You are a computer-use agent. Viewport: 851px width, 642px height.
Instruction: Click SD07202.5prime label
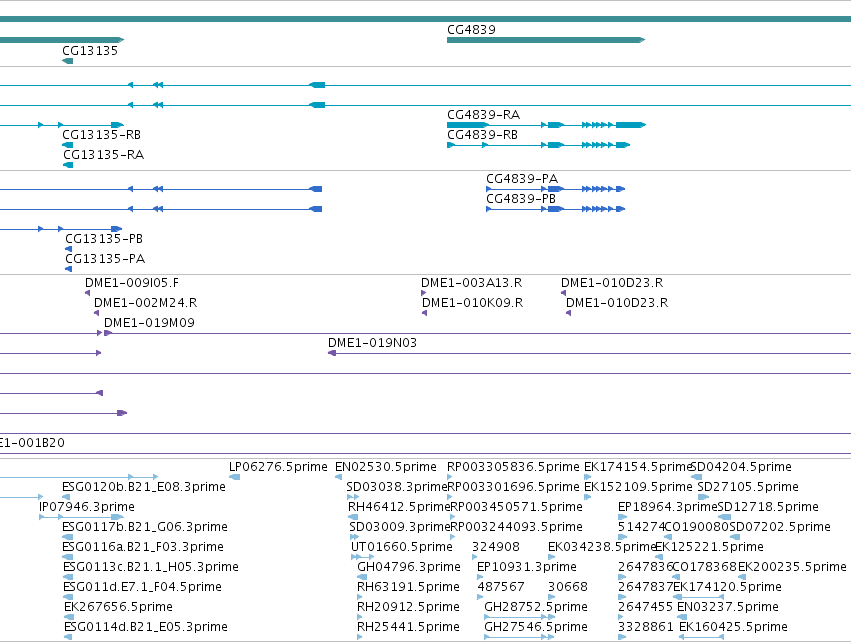[x=780, y=527]
